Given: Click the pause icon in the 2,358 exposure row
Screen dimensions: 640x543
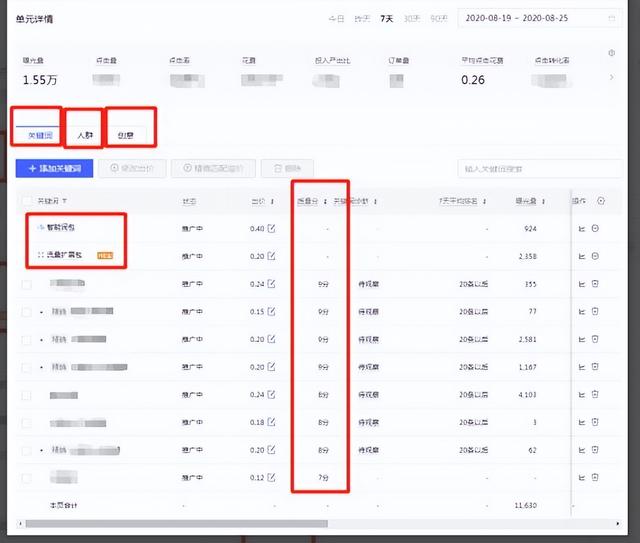Looking at the screenshot, I should (595, 256).
